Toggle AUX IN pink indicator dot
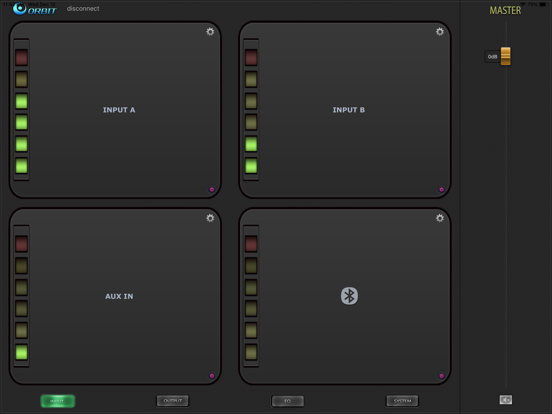 pos(212,376)
